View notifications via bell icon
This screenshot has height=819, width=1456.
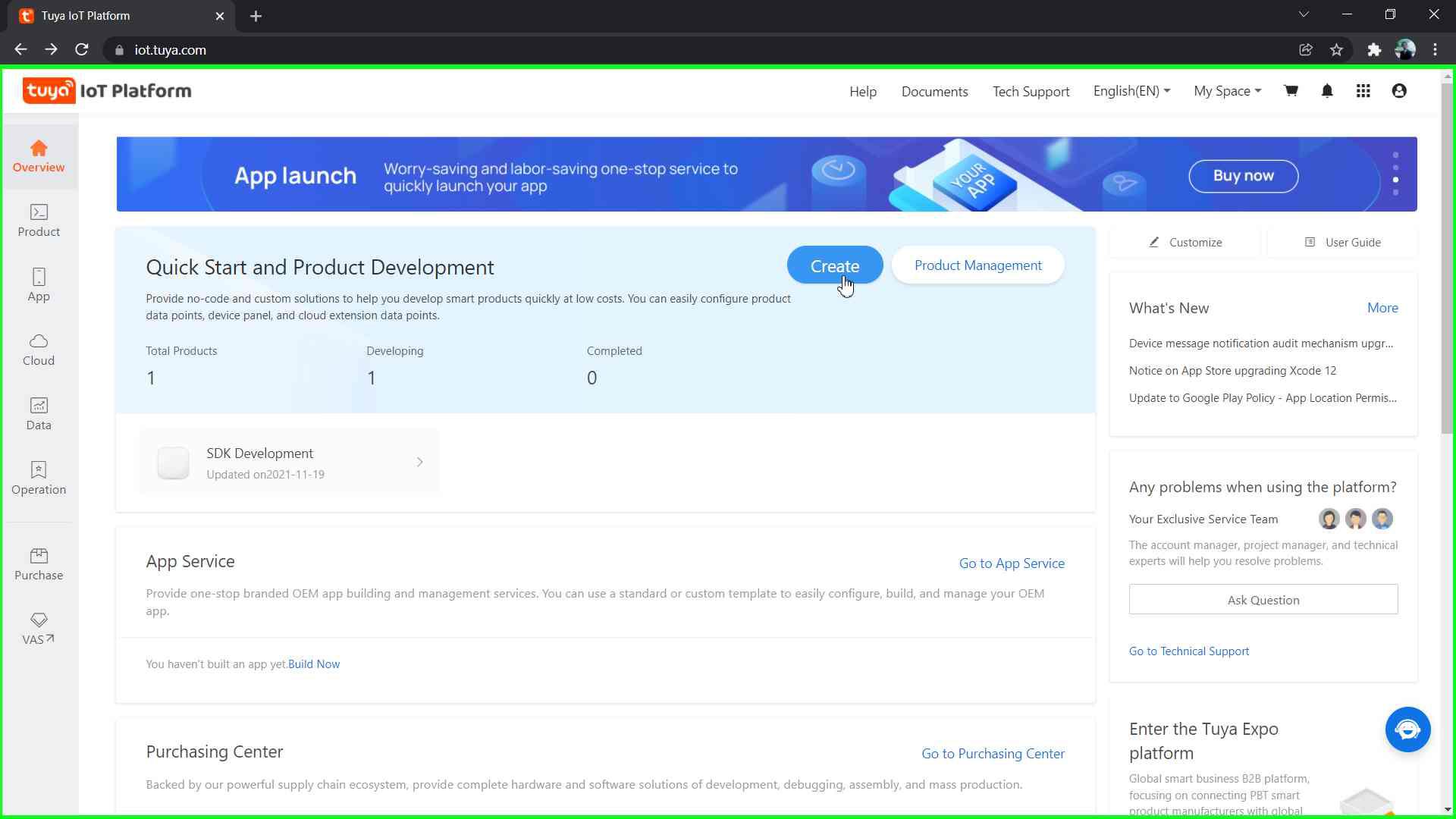[x=1327, y=91]
